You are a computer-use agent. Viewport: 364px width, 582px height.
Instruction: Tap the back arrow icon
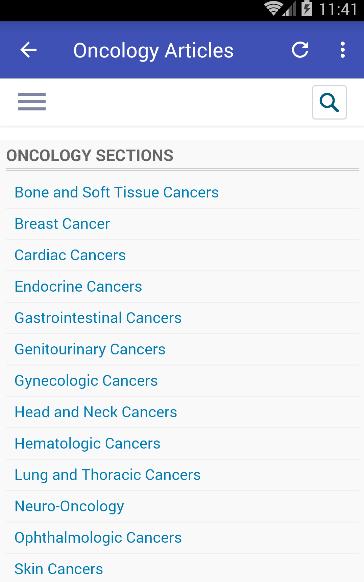[x=28, y=50]
